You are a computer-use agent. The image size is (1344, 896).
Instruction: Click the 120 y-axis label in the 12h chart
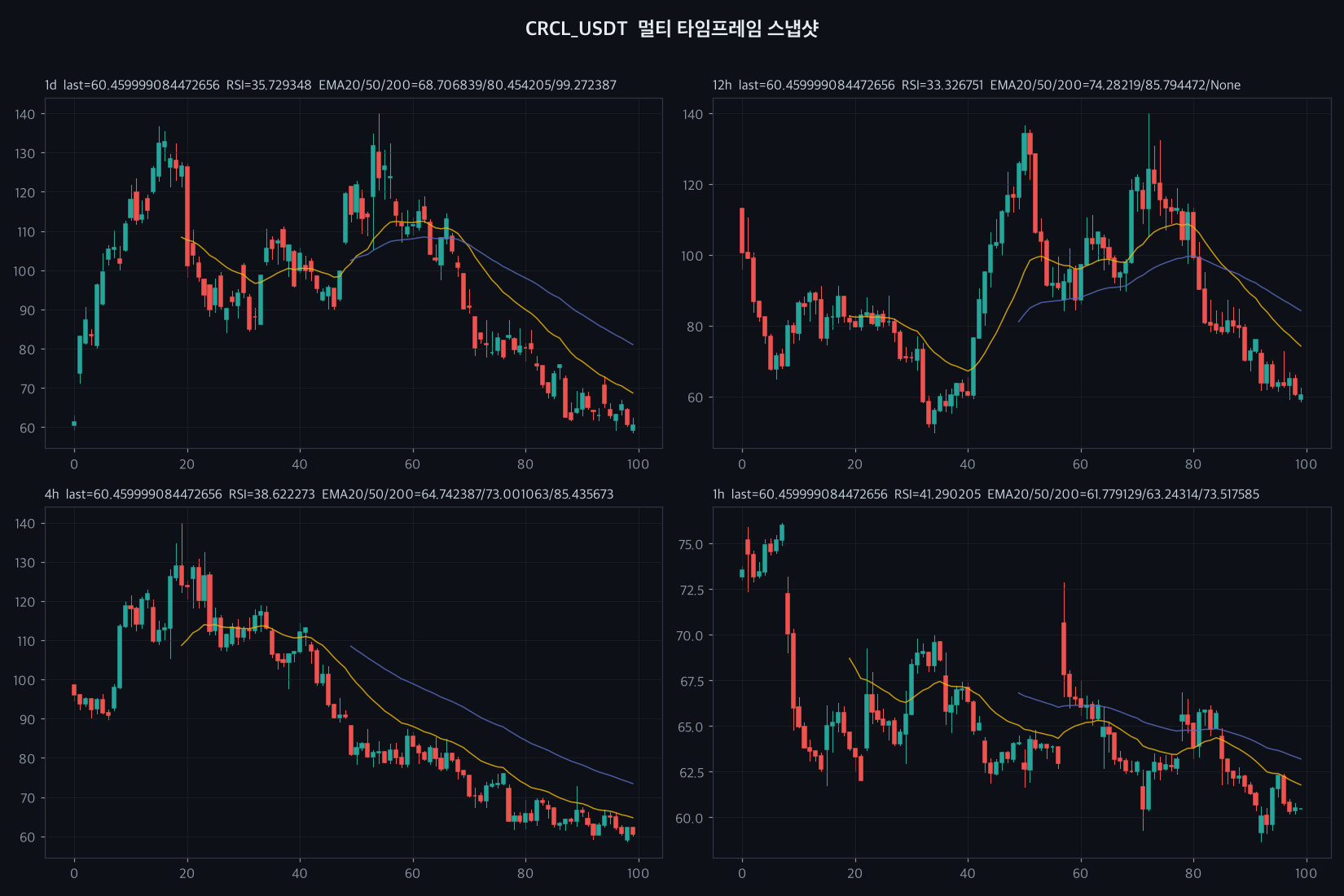(693, 185)
